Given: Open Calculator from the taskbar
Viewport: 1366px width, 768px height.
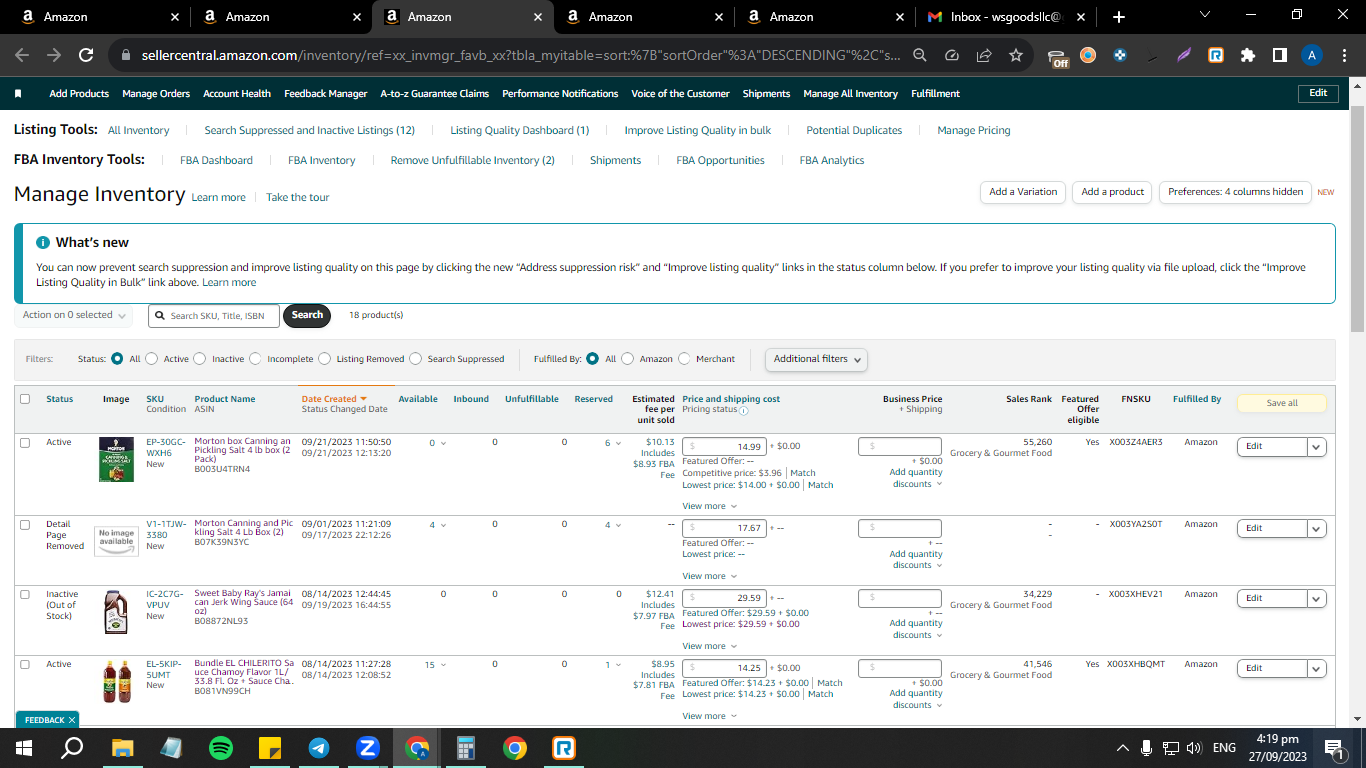Looking at the screenshot, I should 465,748.
